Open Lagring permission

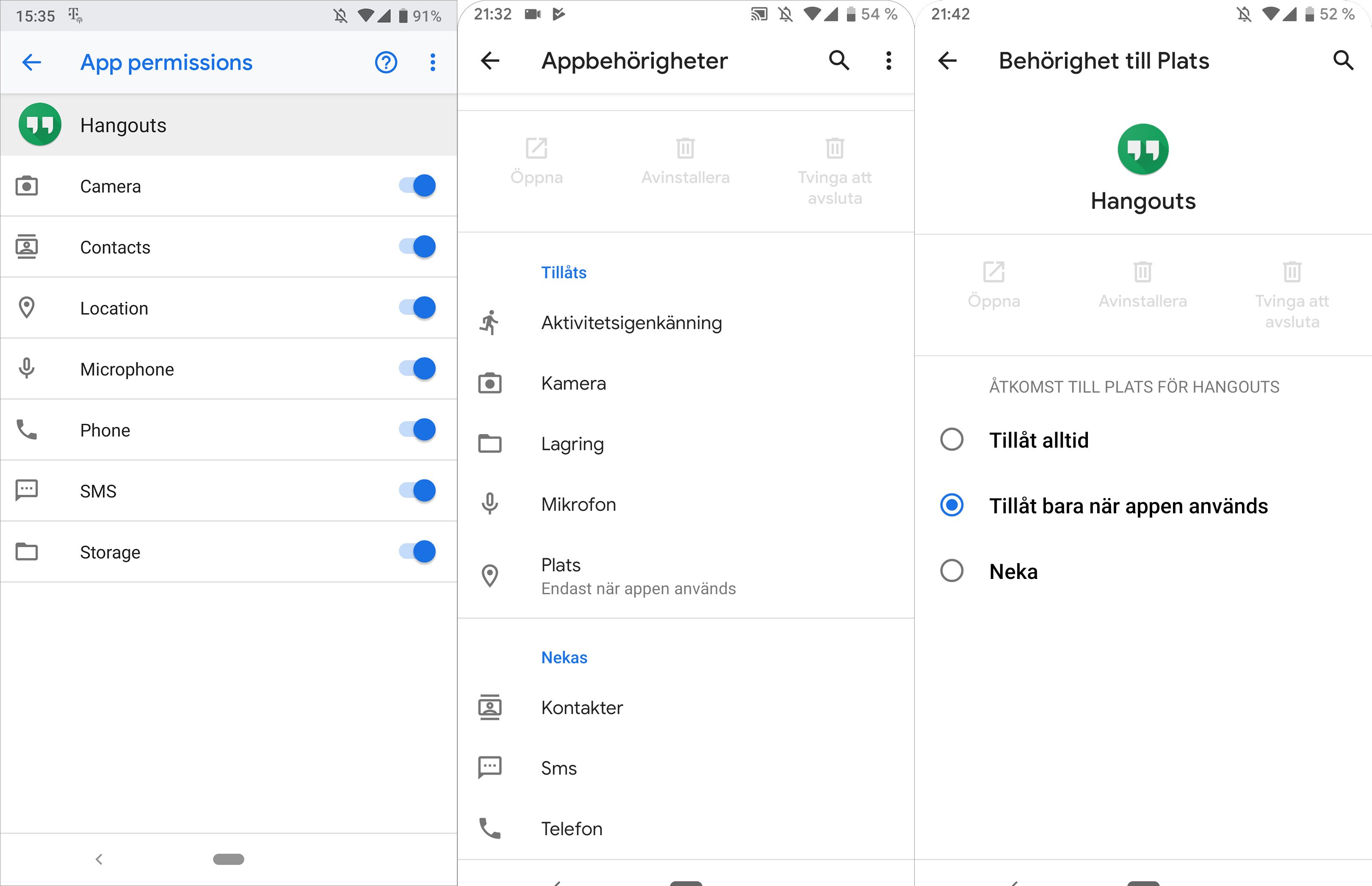pyautogui.click(x=686, y=443)
